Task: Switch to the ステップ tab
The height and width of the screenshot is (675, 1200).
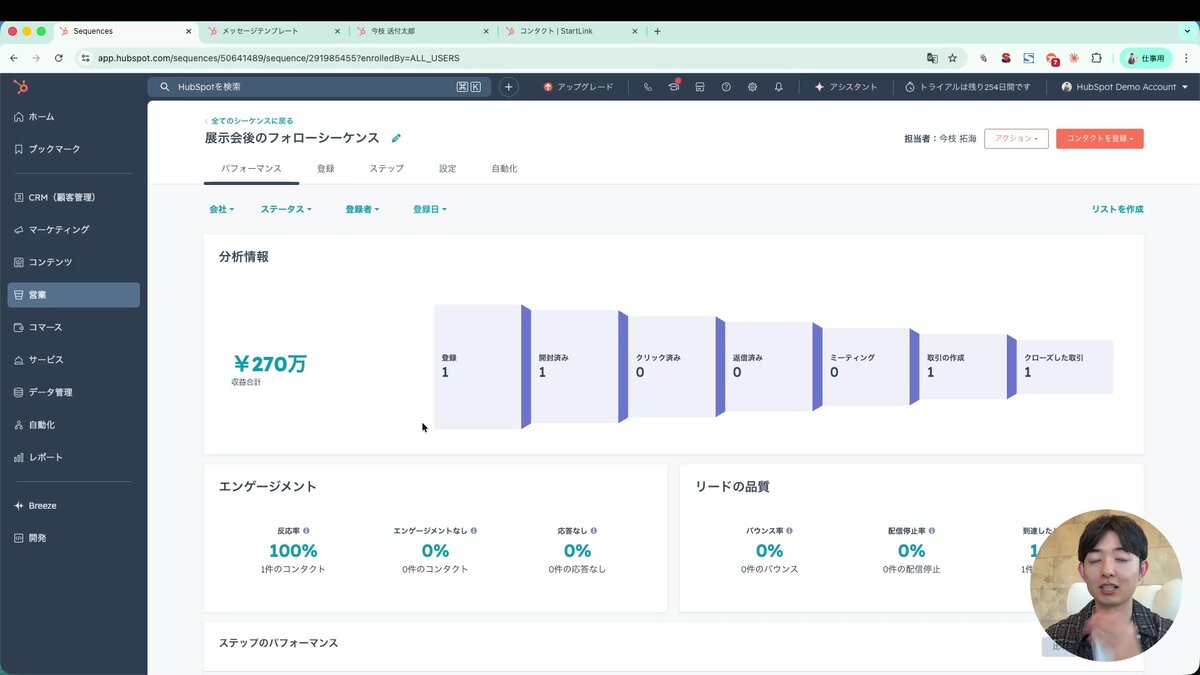Action: (386, 168)
